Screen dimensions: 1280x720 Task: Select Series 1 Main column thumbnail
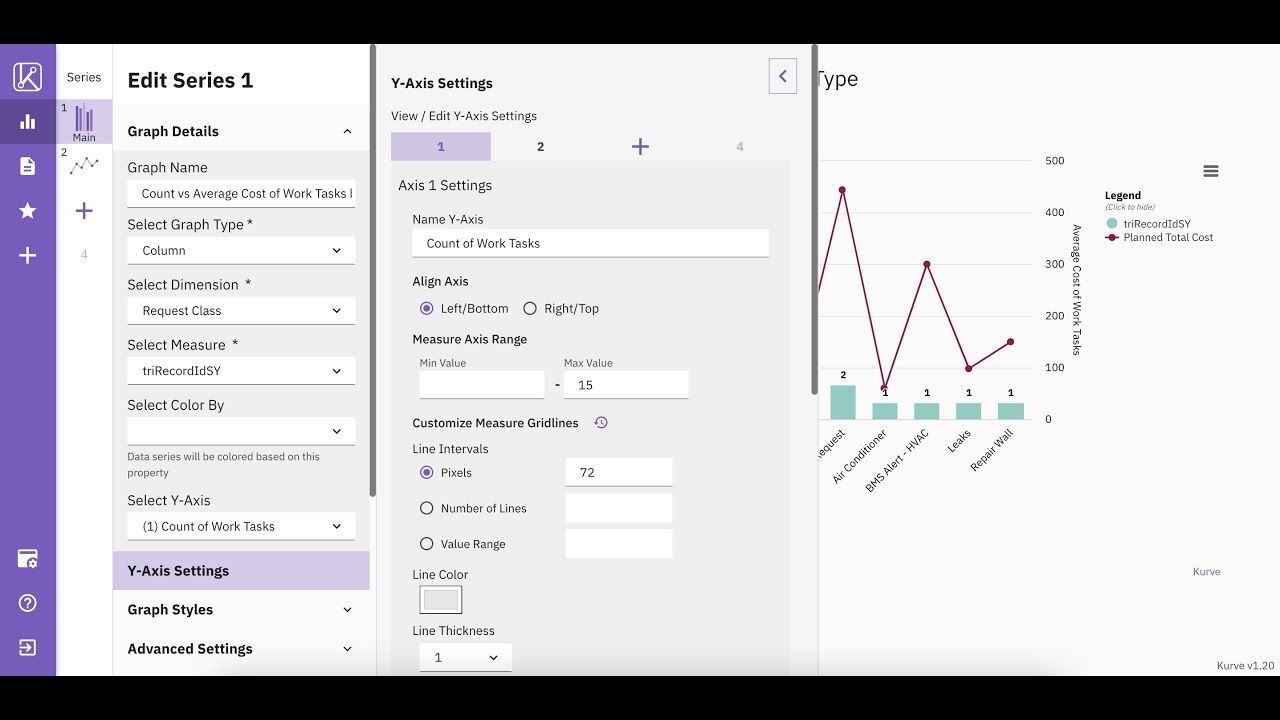(84, 122)
